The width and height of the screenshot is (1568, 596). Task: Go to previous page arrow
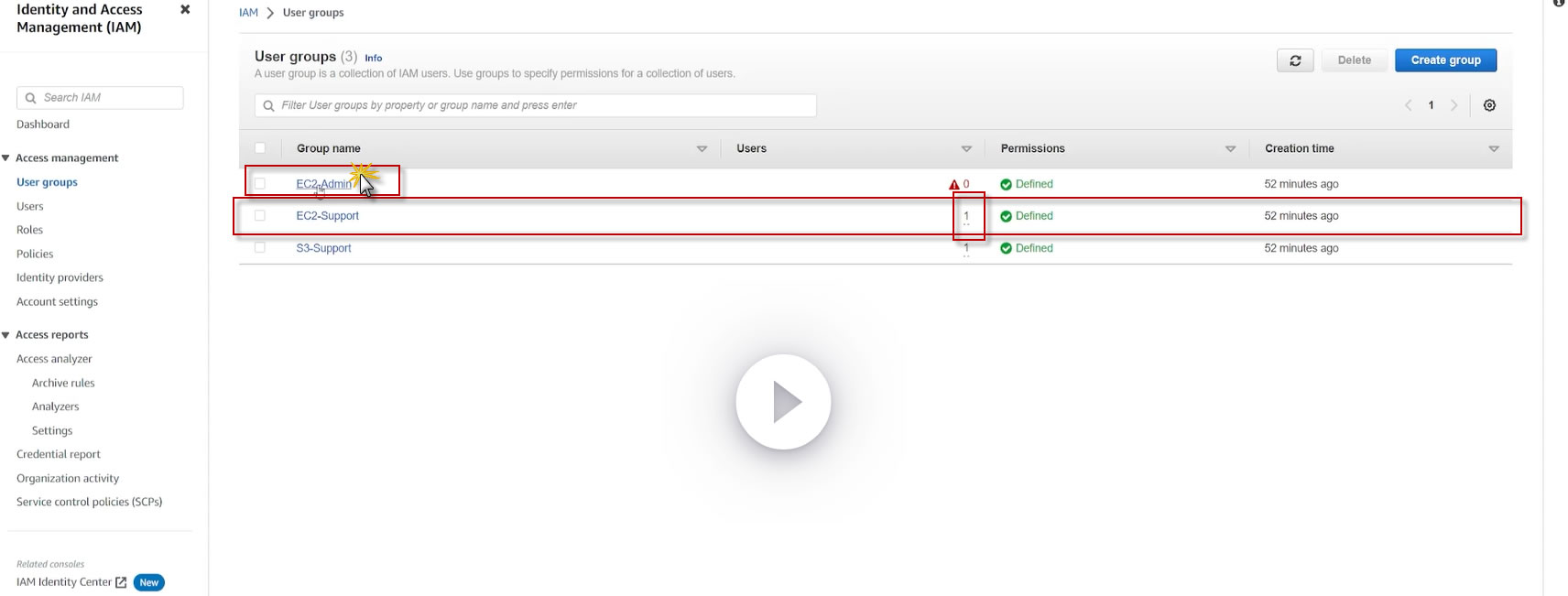(x=1408, y=105)
